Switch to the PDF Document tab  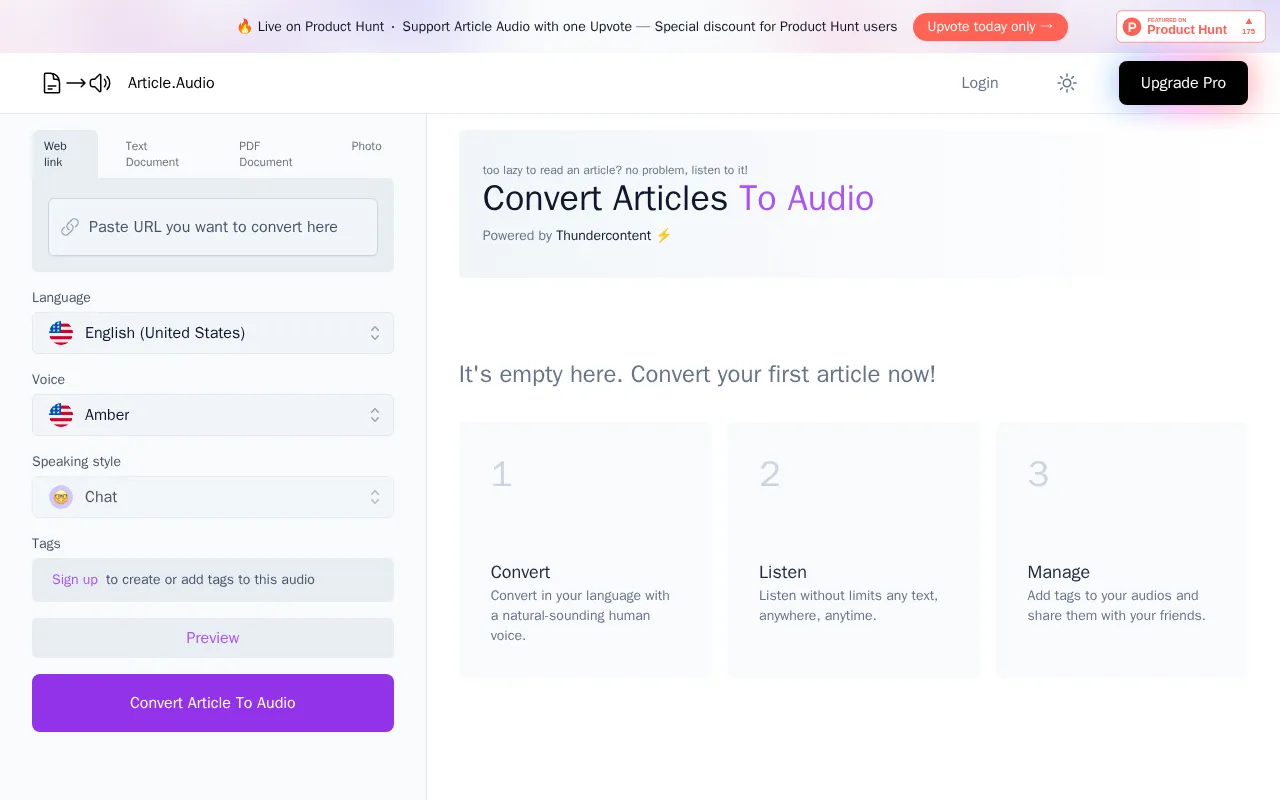click(266, 154)
